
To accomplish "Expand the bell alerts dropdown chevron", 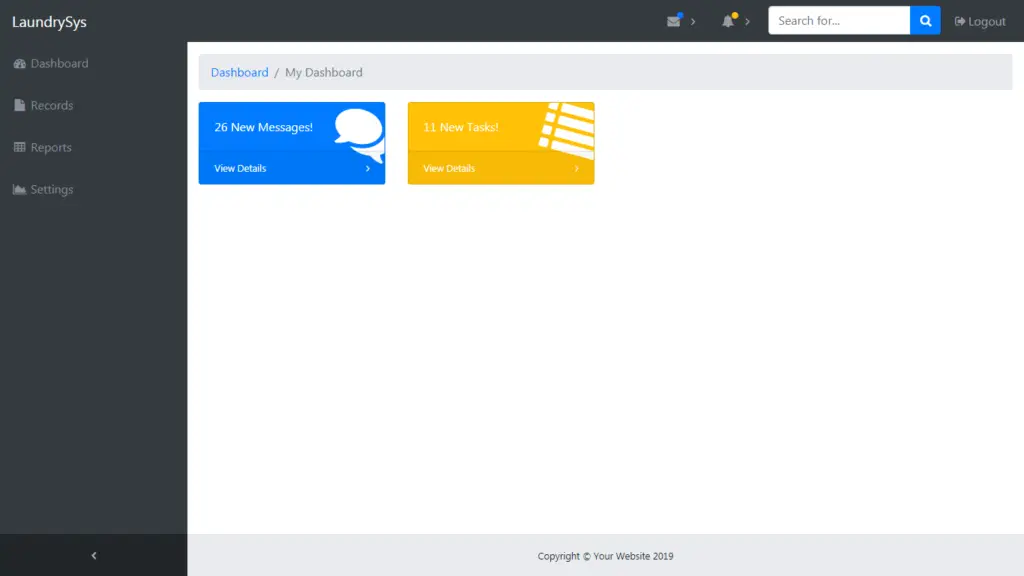I will click(748, 21).
